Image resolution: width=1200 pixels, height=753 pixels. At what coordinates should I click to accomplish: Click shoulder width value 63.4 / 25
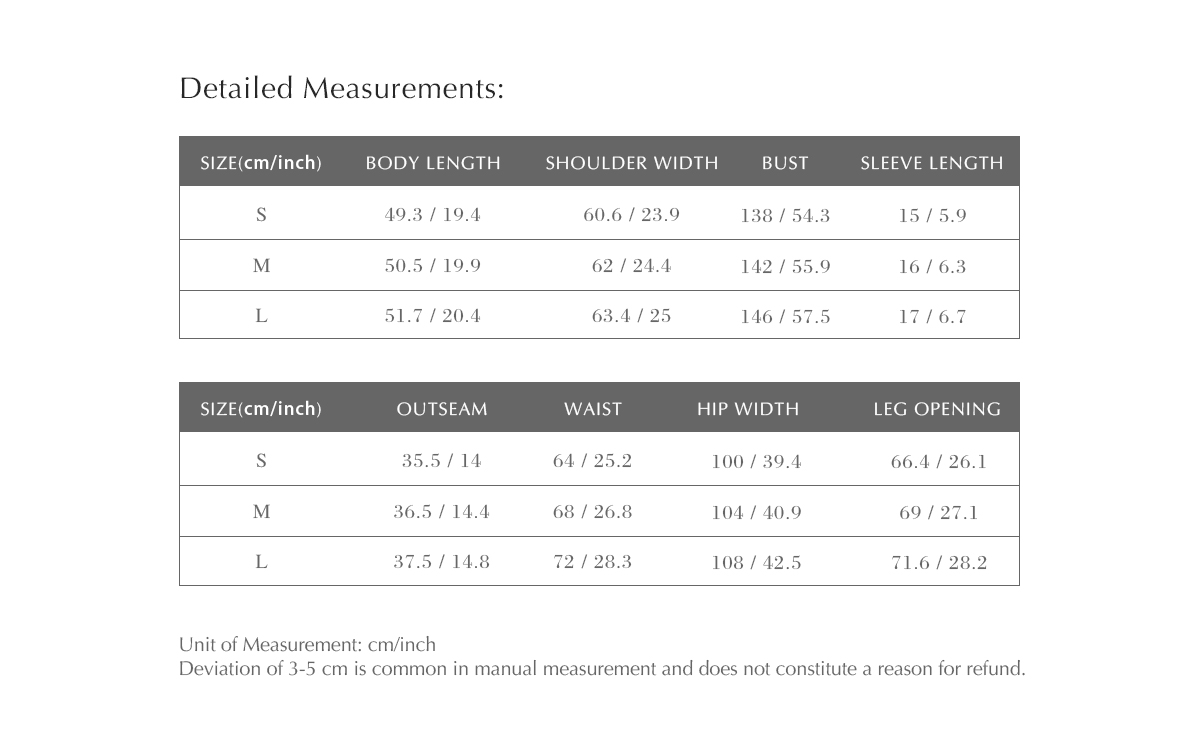point(632,316)
